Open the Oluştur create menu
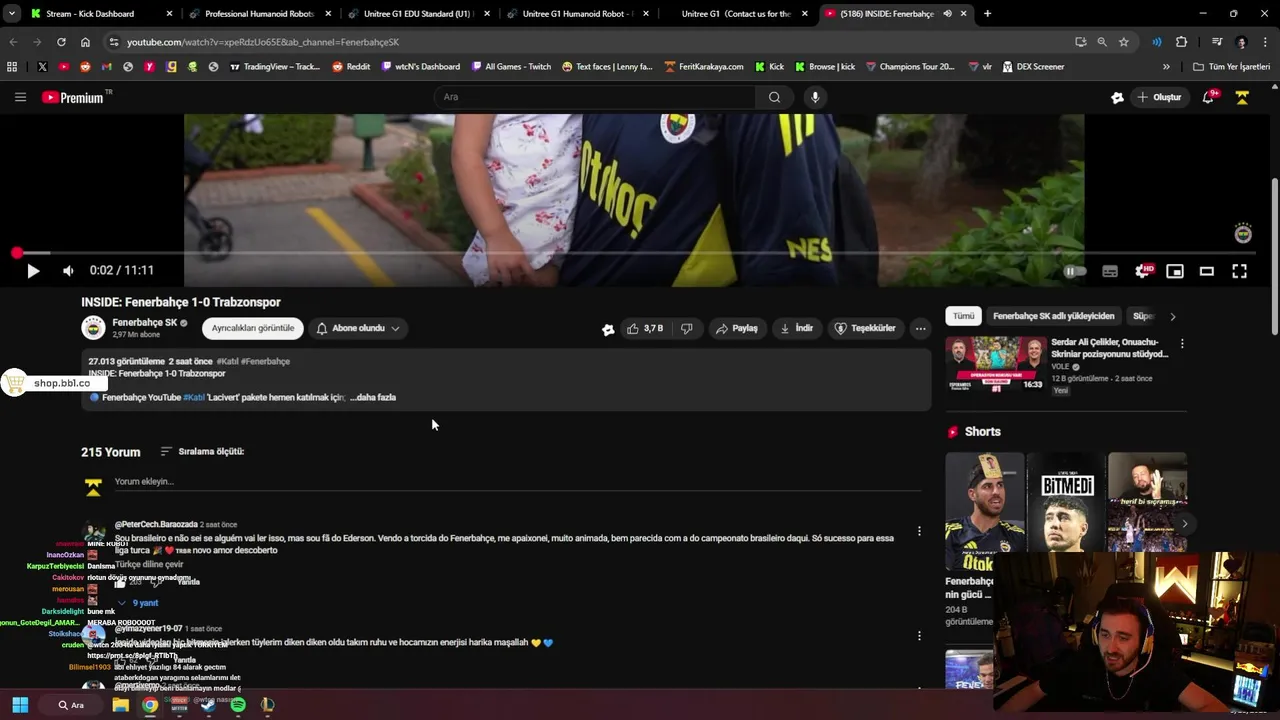Screen dimensions: 1280x720 coord(1159,97)
